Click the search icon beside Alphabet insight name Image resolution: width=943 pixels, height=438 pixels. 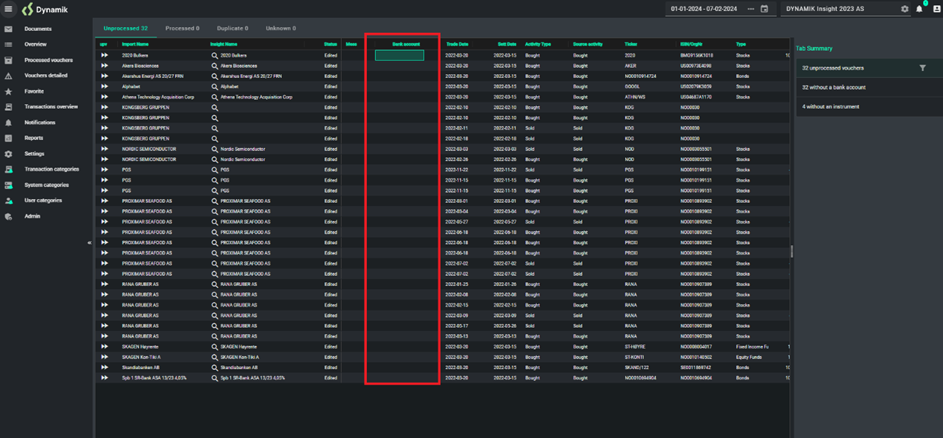pos(214,87)
